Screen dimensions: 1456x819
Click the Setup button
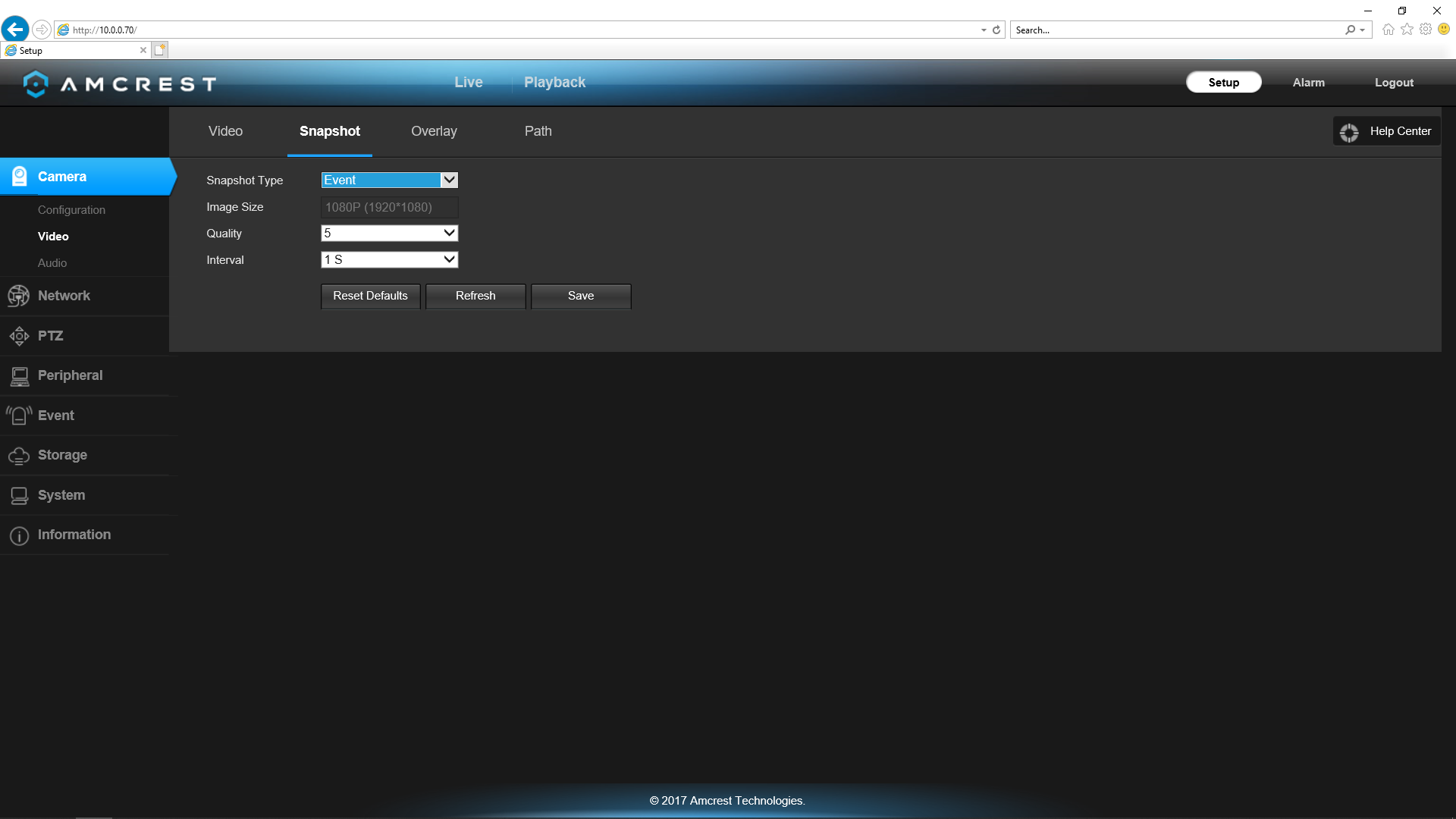pos(1224,83)
